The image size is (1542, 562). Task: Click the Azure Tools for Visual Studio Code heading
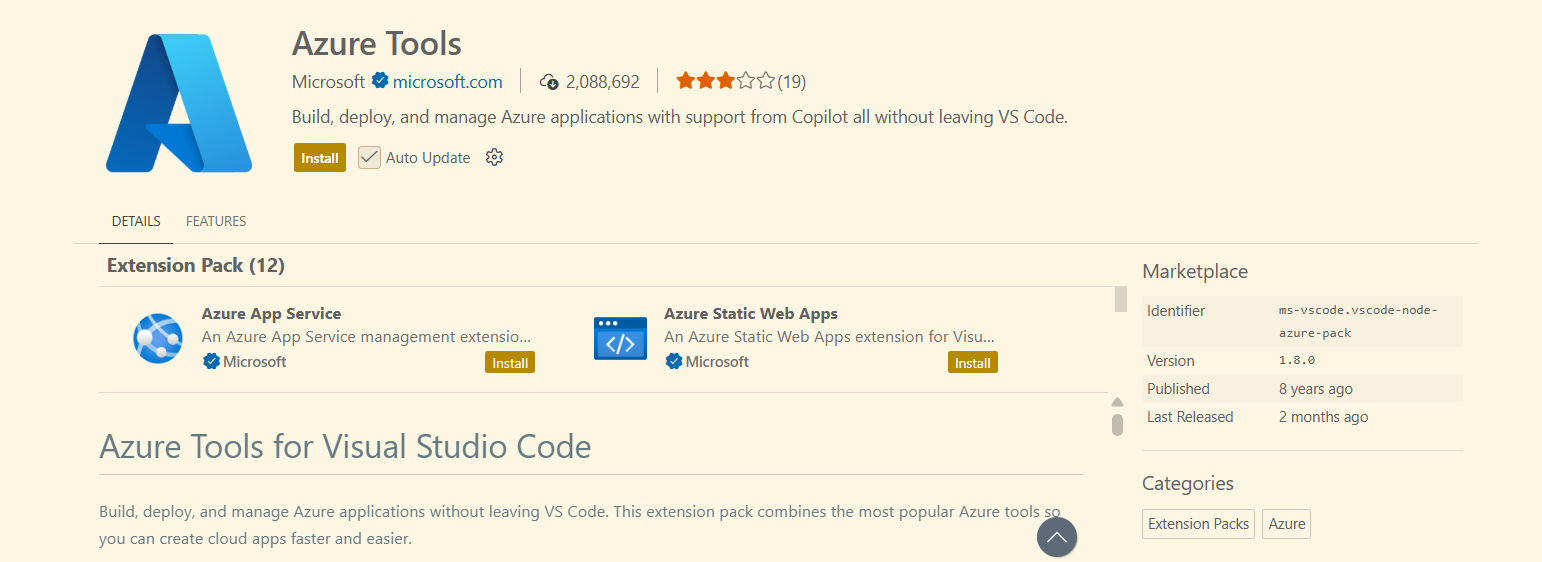(x=345, y=446)
